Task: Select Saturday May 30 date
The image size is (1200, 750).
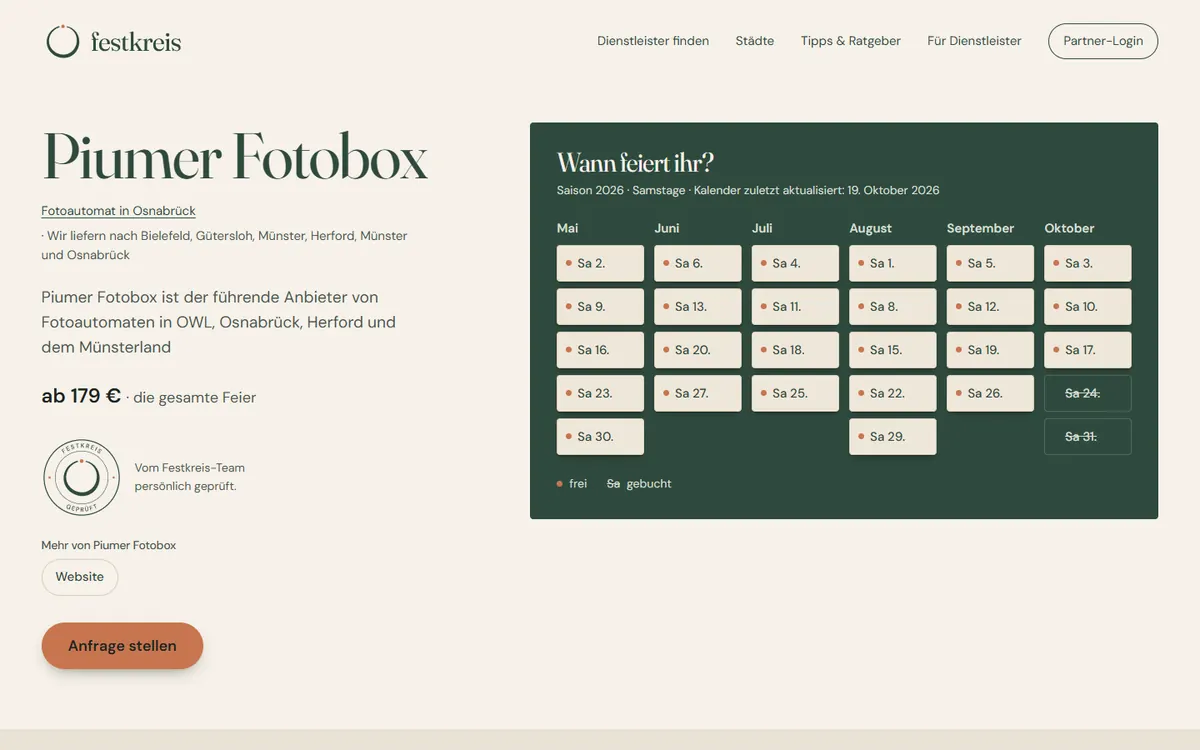Action: tap(600, 437)
